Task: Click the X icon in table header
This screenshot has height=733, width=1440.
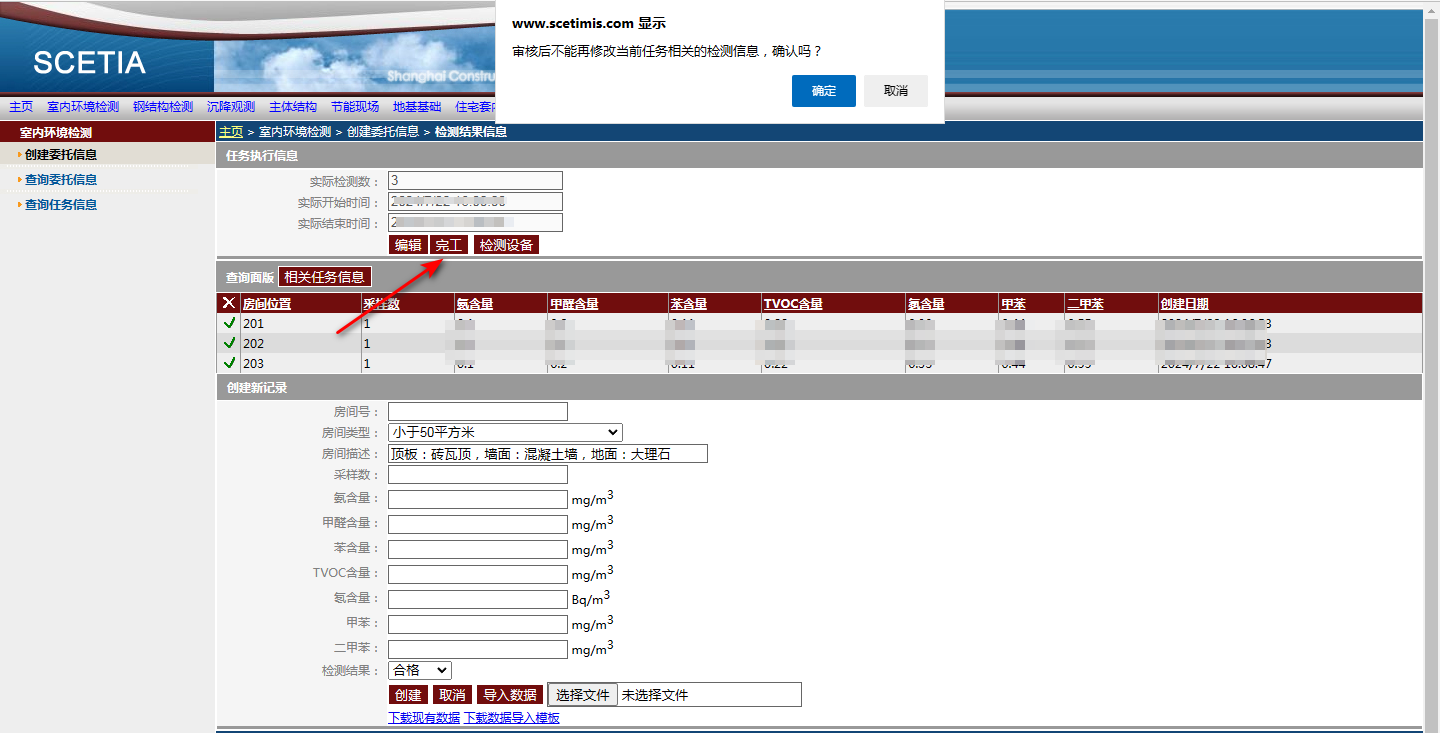Action: tap(229, 303)
